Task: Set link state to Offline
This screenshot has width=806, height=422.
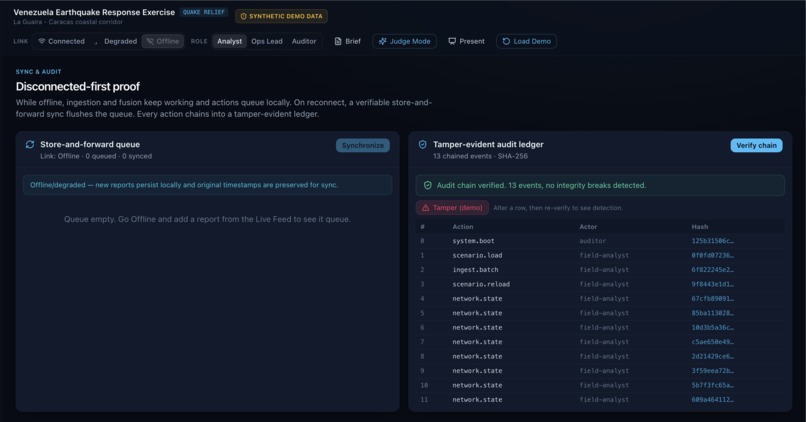Action: pos(163,41)
